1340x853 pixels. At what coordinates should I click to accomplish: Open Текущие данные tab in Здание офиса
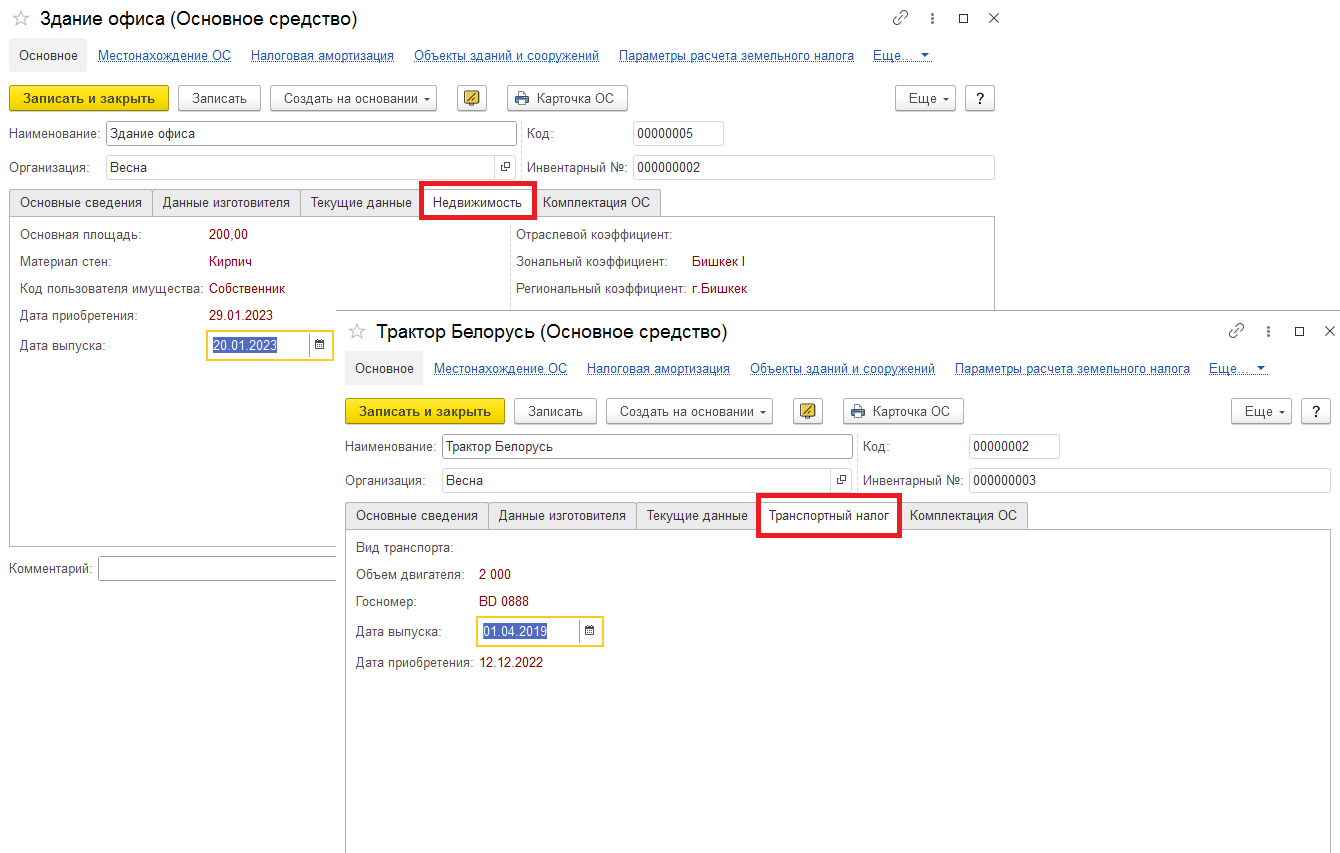pos(361,202)
